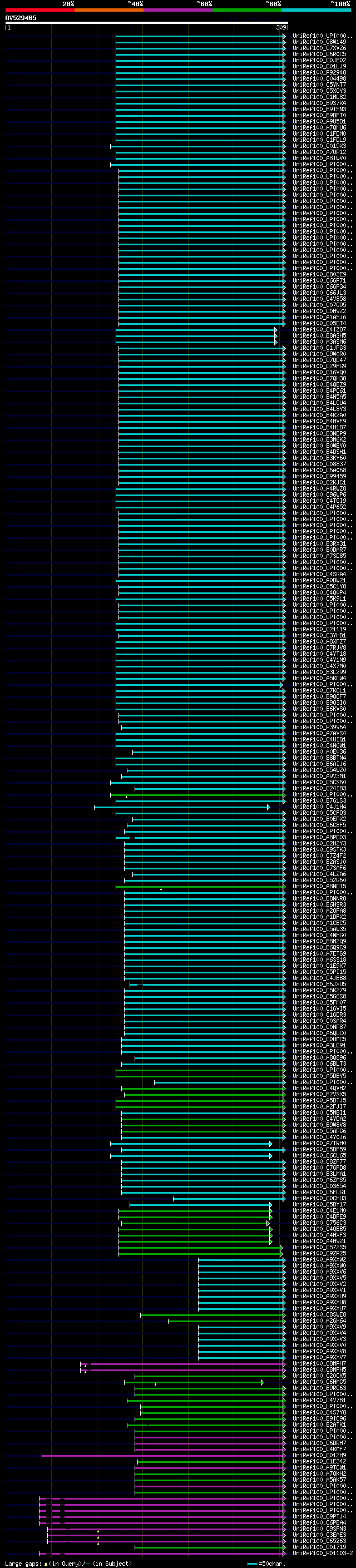Click the white query sequence bar
The height and width of the screenshot is (1568, 356).
(147, 22)
